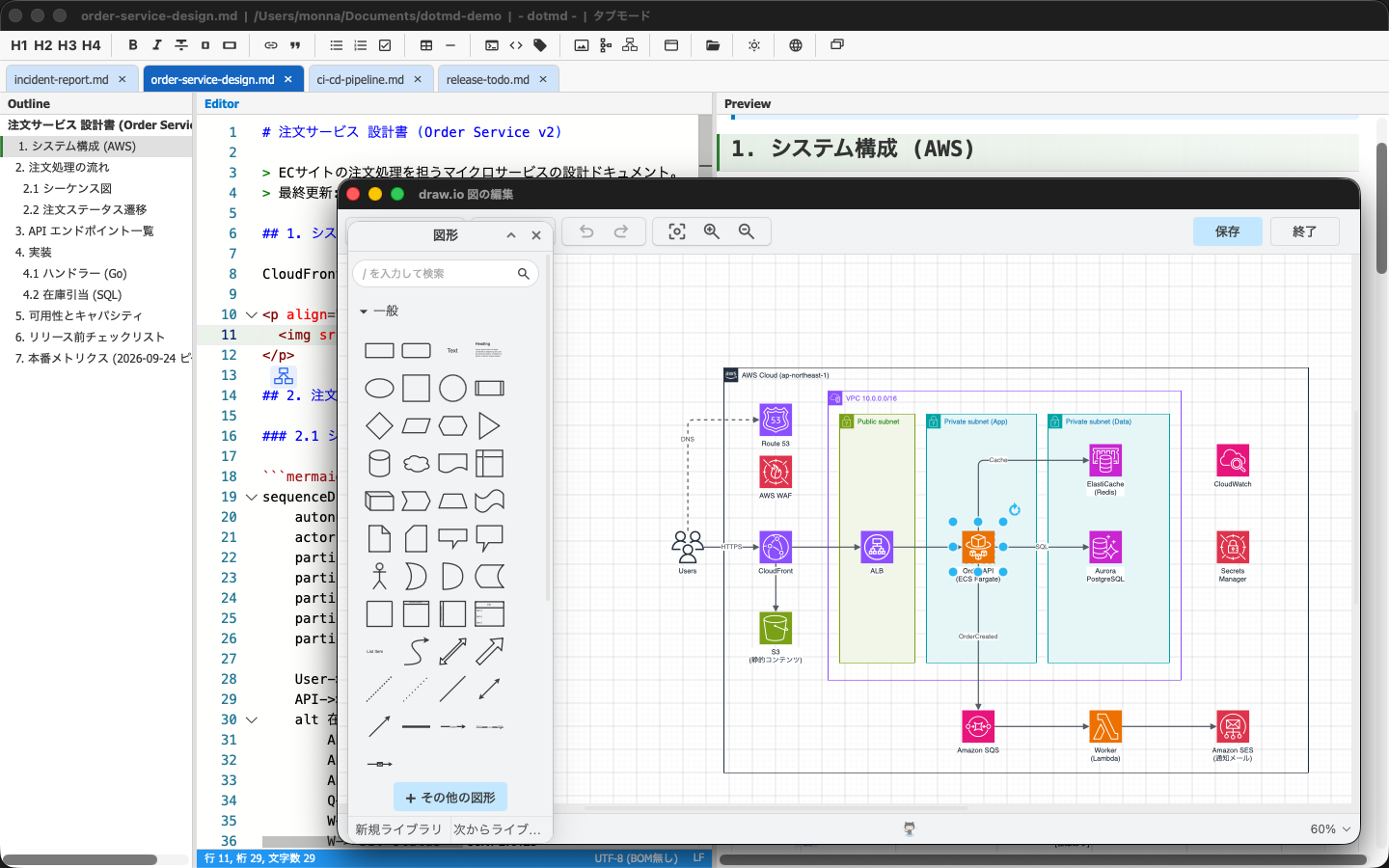
Task: Fit diagram to page in draw.io
Action: tap(677, 231)
